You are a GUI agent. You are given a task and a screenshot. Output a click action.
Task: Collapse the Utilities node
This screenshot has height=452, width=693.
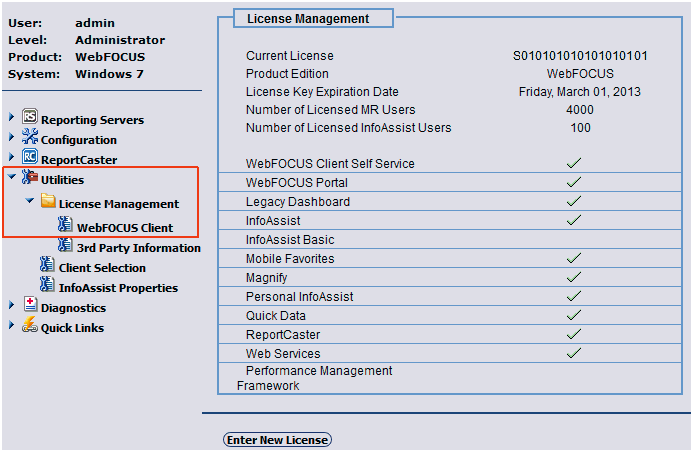click(x=12, y=177)
